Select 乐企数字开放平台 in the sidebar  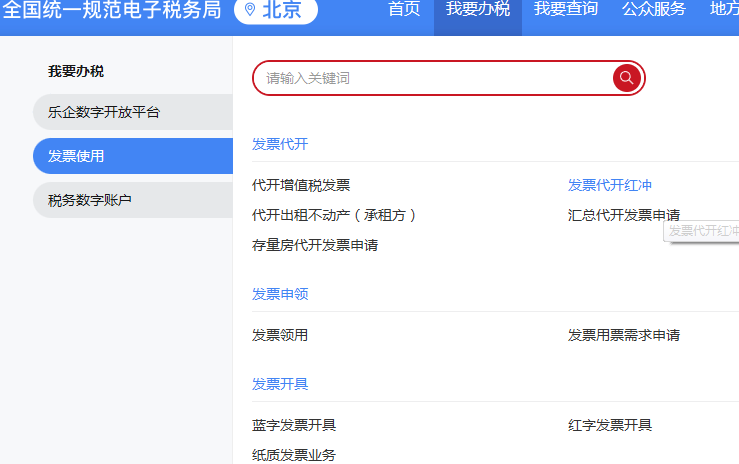pos(104,112)
